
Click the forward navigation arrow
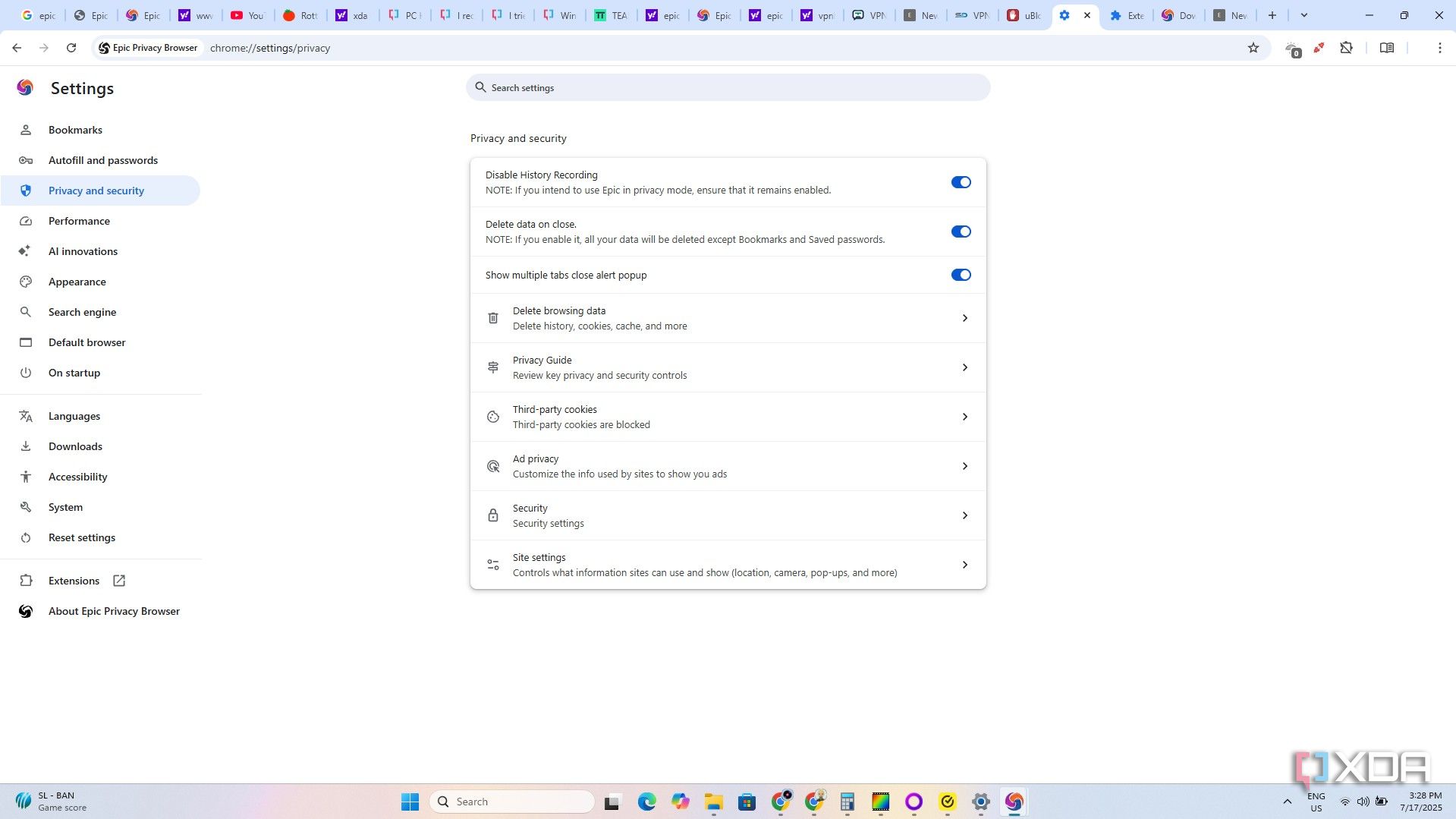pos(44,48)
